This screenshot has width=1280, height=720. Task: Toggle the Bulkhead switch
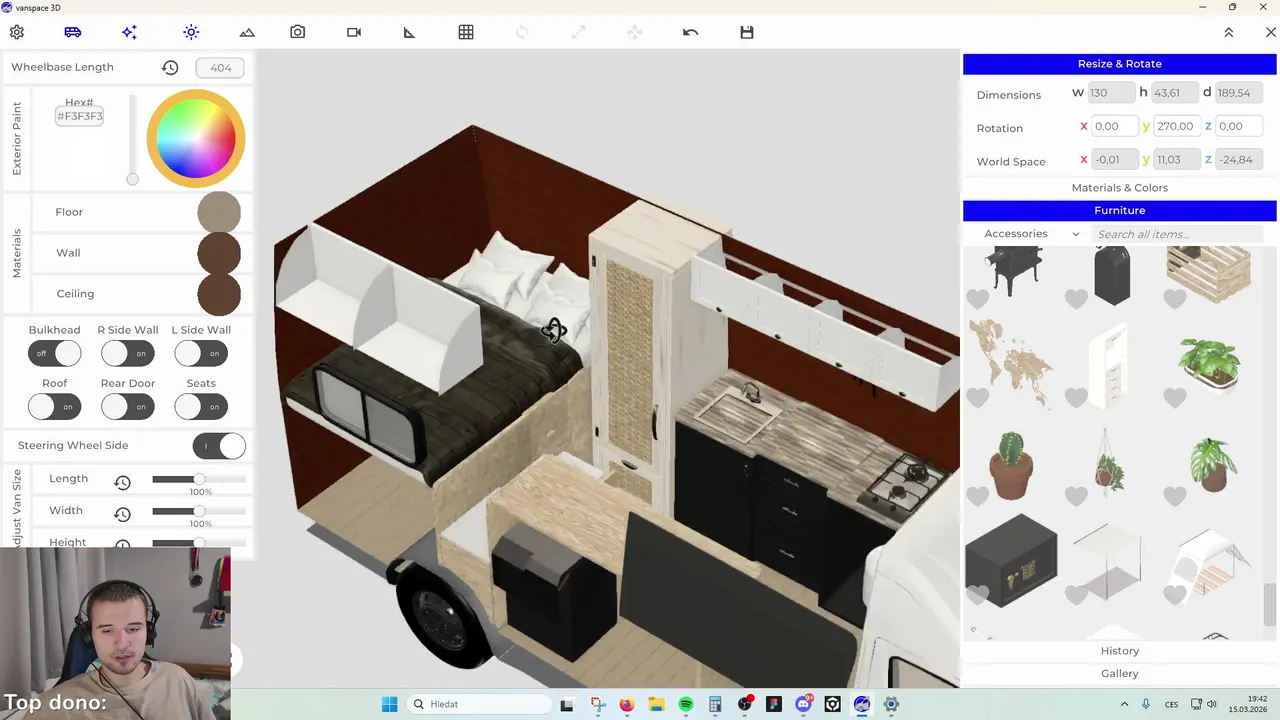click(x=54, y=353)
